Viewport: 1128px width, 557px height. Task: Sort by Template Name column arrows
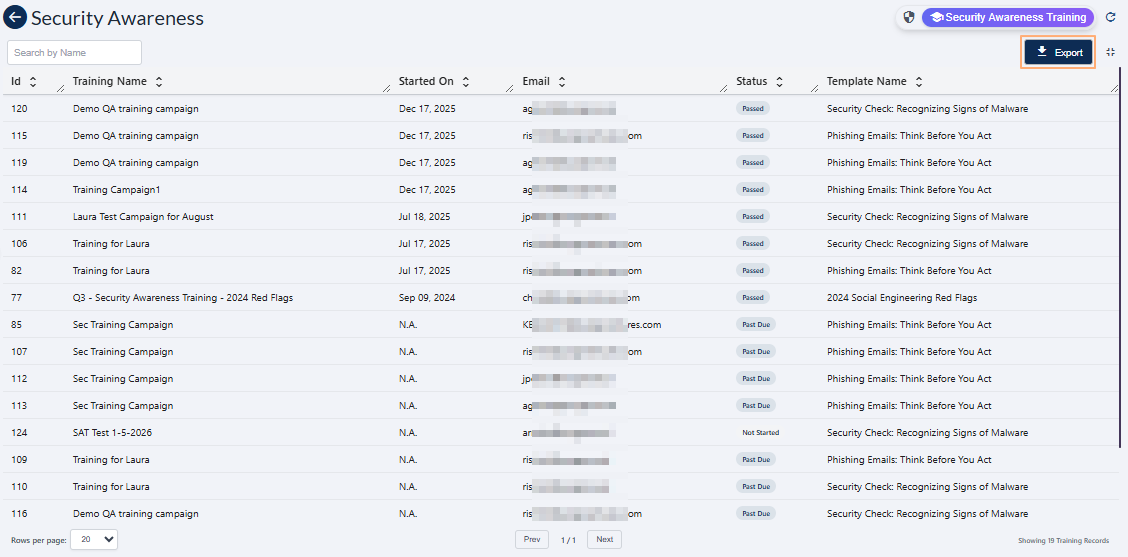pos(918,82)
